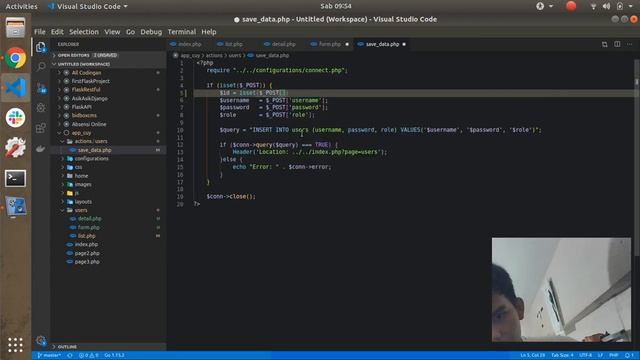The image size is (640, 360).
Task: Open the Search view in activity bar
Action: click(40, 67)
